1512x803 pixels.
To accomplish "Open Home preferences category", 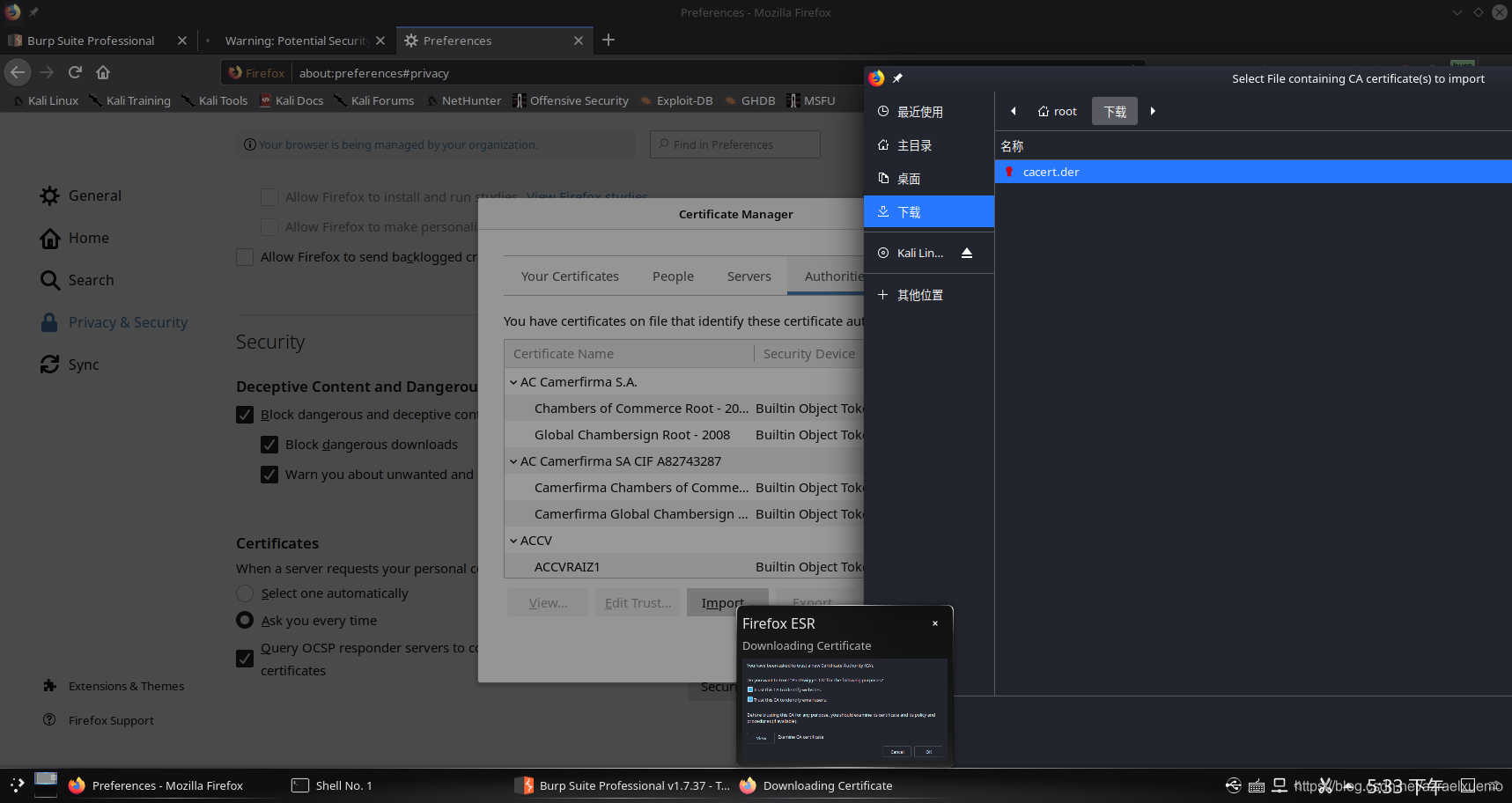I will tap(75, 238).
